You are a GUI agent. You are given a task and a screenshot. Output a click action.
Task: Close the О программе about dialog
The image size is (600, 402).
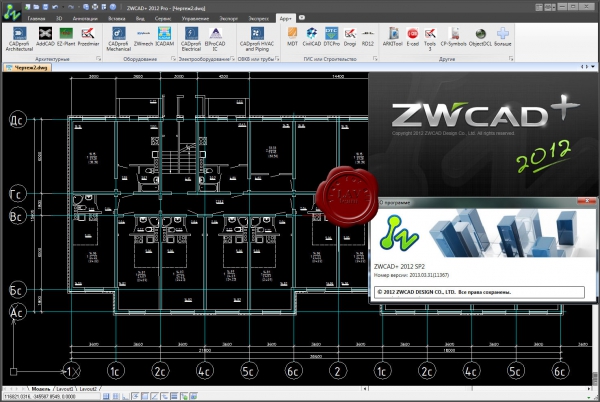587,201
